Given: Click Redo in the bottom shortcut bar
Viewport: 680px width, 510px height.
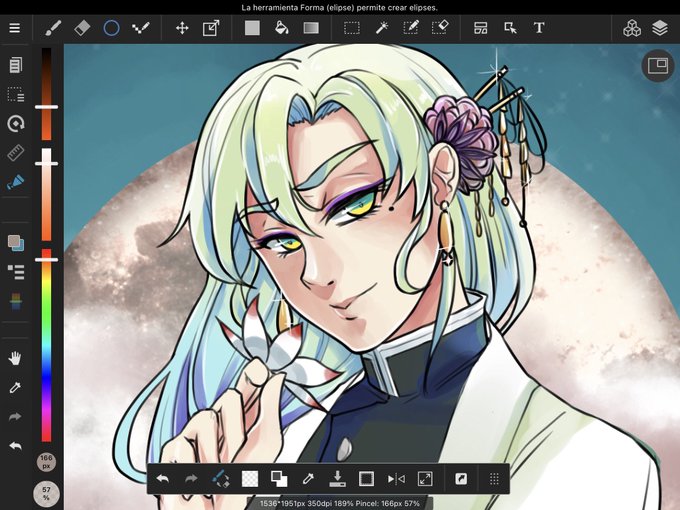Looking at the screenshot, I should click(x=191, y=479).
